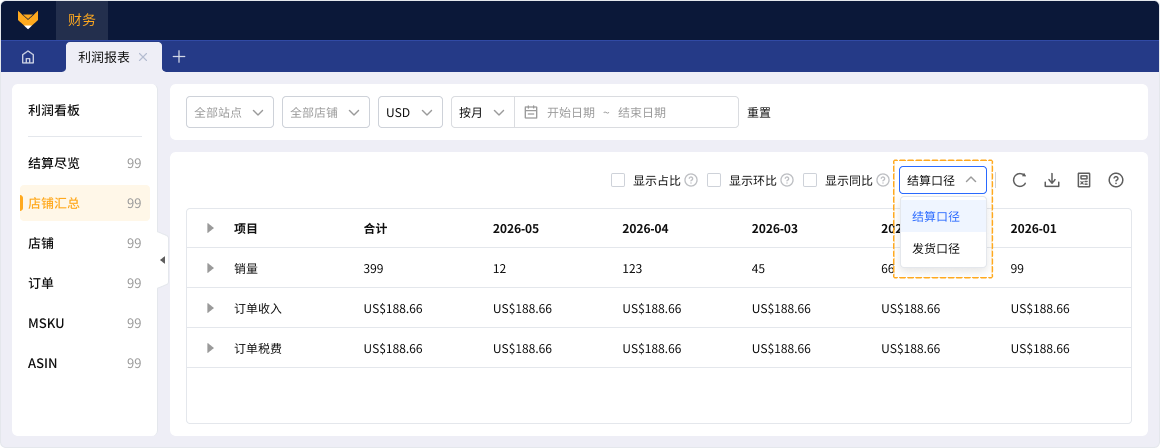Click help icon next to 显示占比

click(691, 180)
